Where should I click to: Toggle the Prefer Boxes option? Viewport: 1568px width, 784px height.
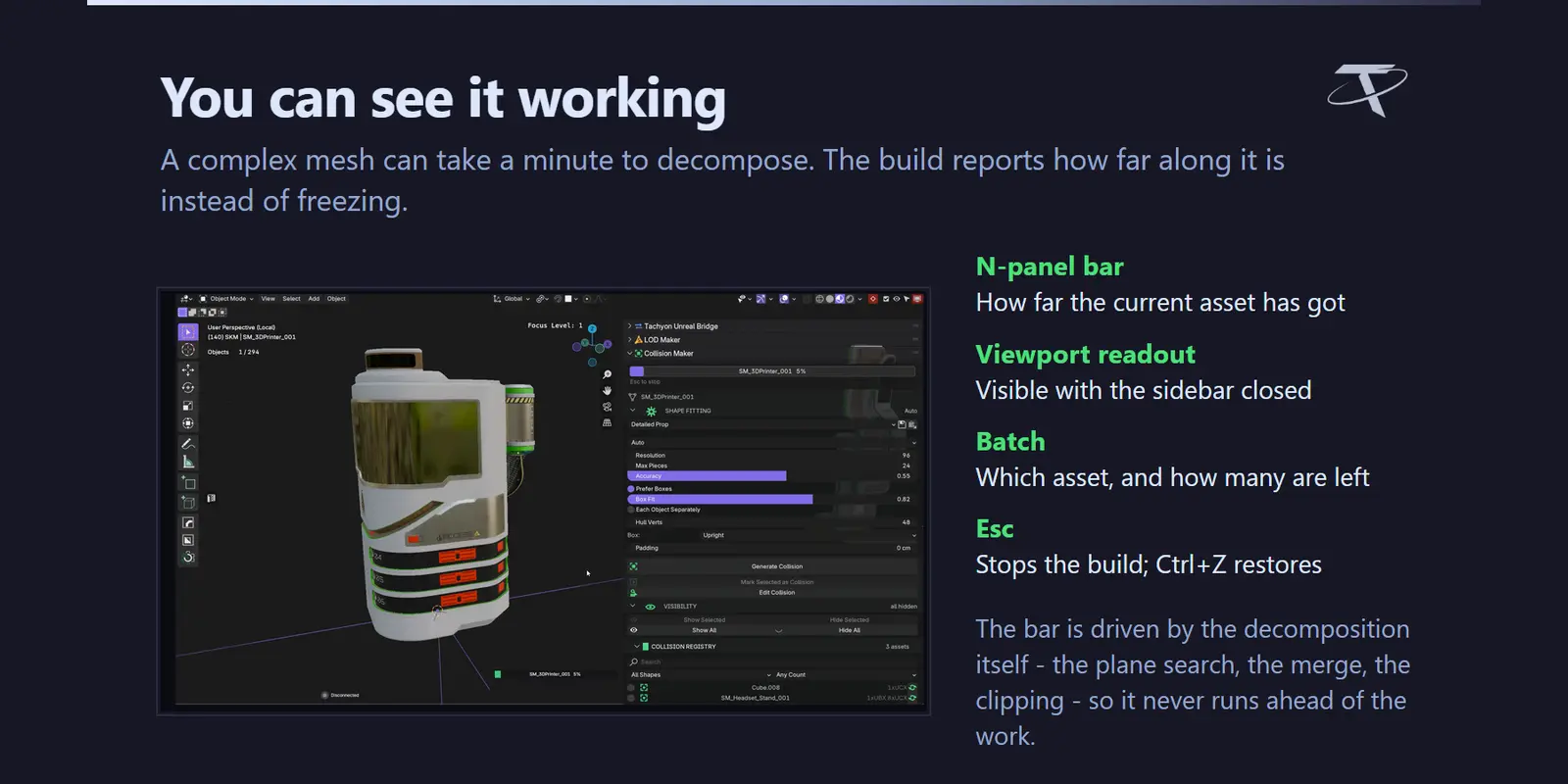(x=631, y=488)
